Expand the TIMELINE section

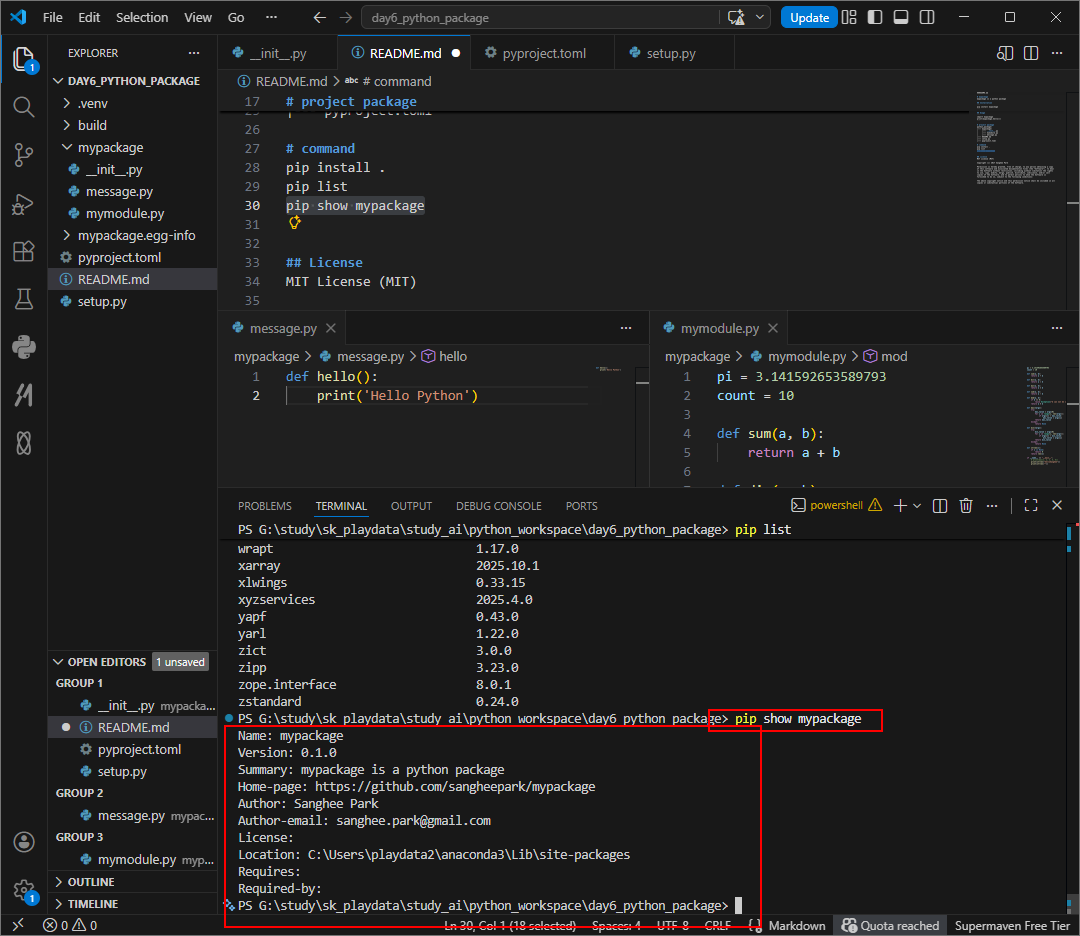(x=132, y=904)
